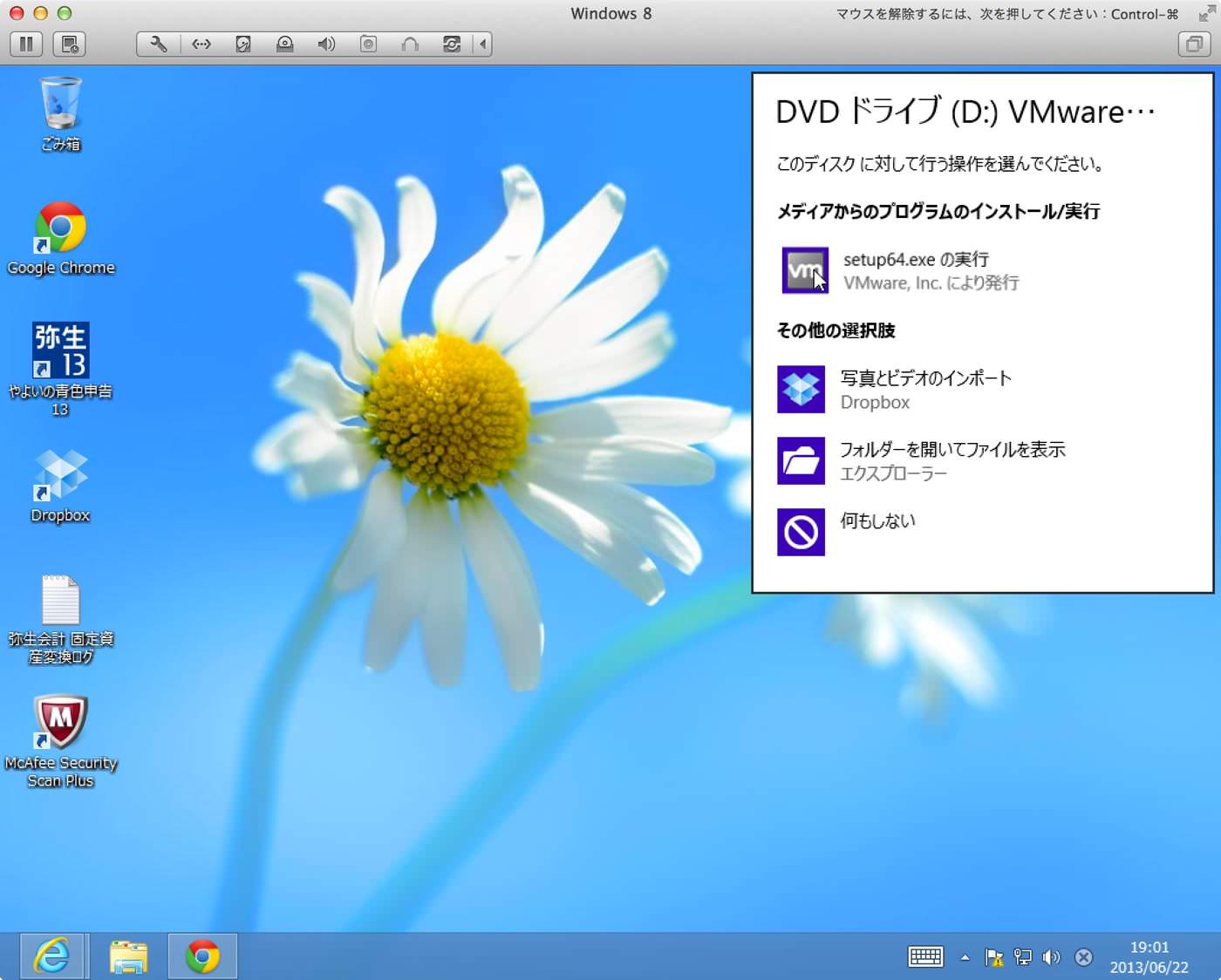Click the circled X tray icon
The image size is (1221, 980).
point(1083,957)
